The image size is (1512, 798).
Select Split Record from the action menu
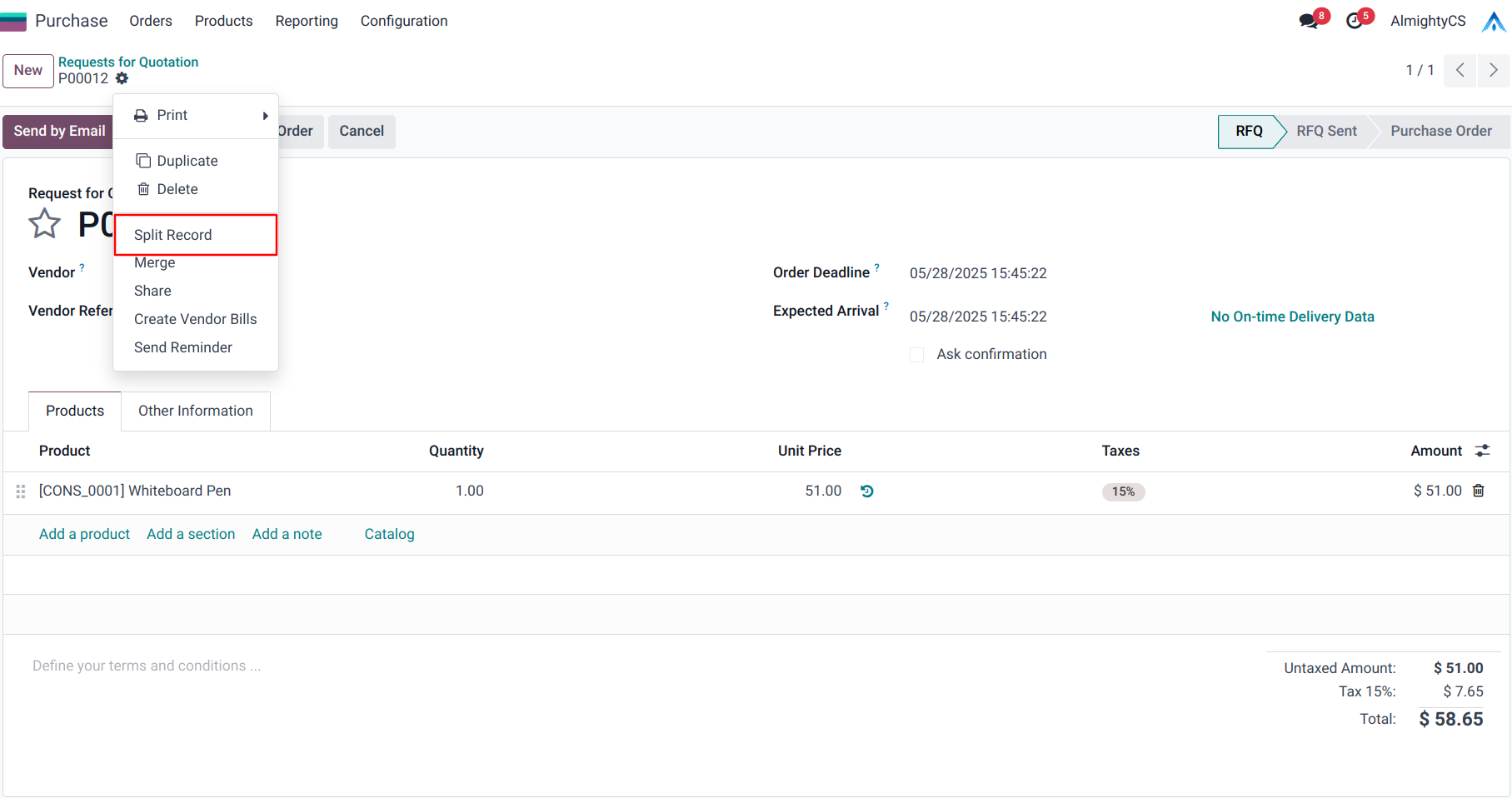(173, 235)
